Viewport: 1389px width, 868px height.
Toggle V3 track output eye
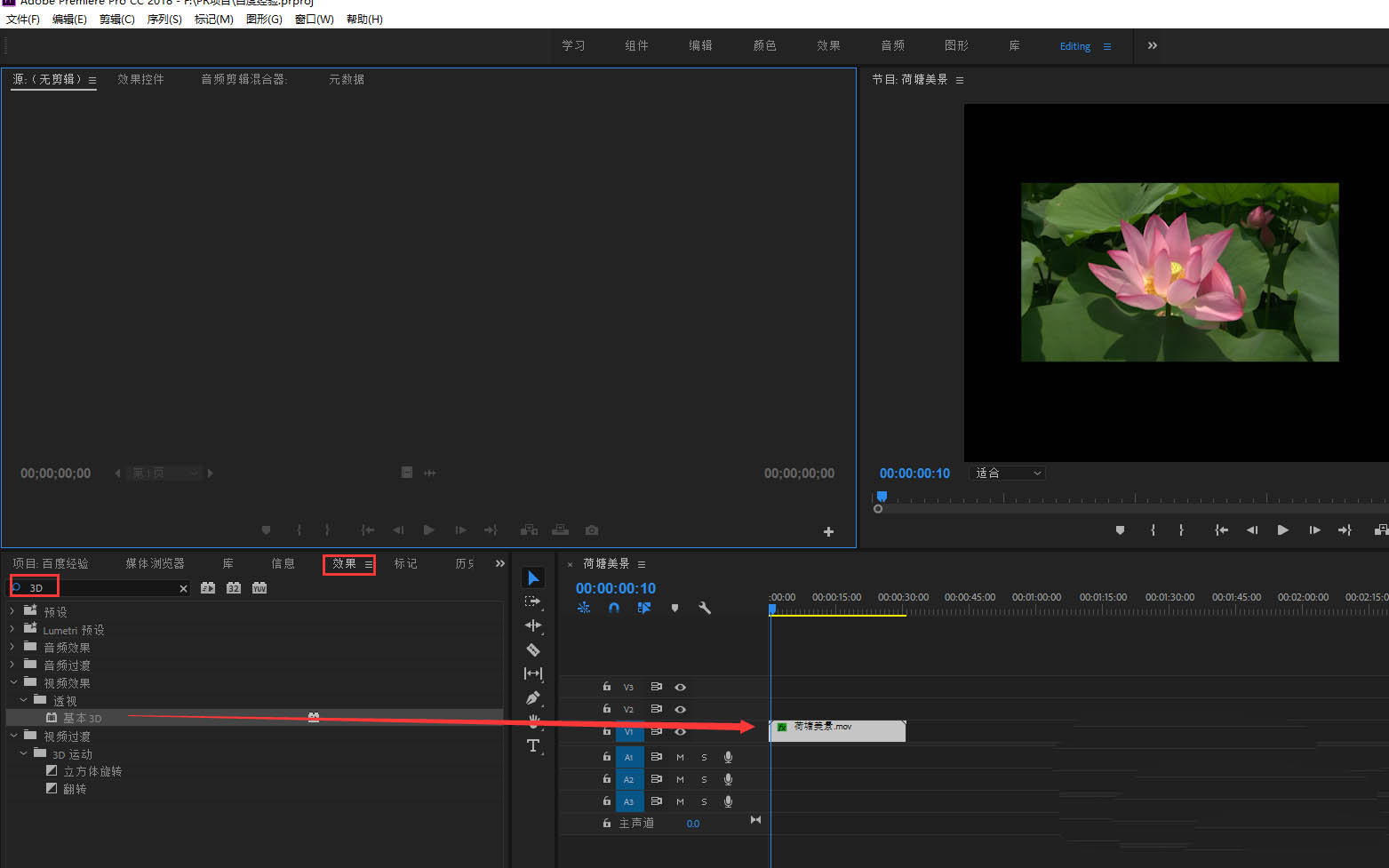tap(680, 687)
